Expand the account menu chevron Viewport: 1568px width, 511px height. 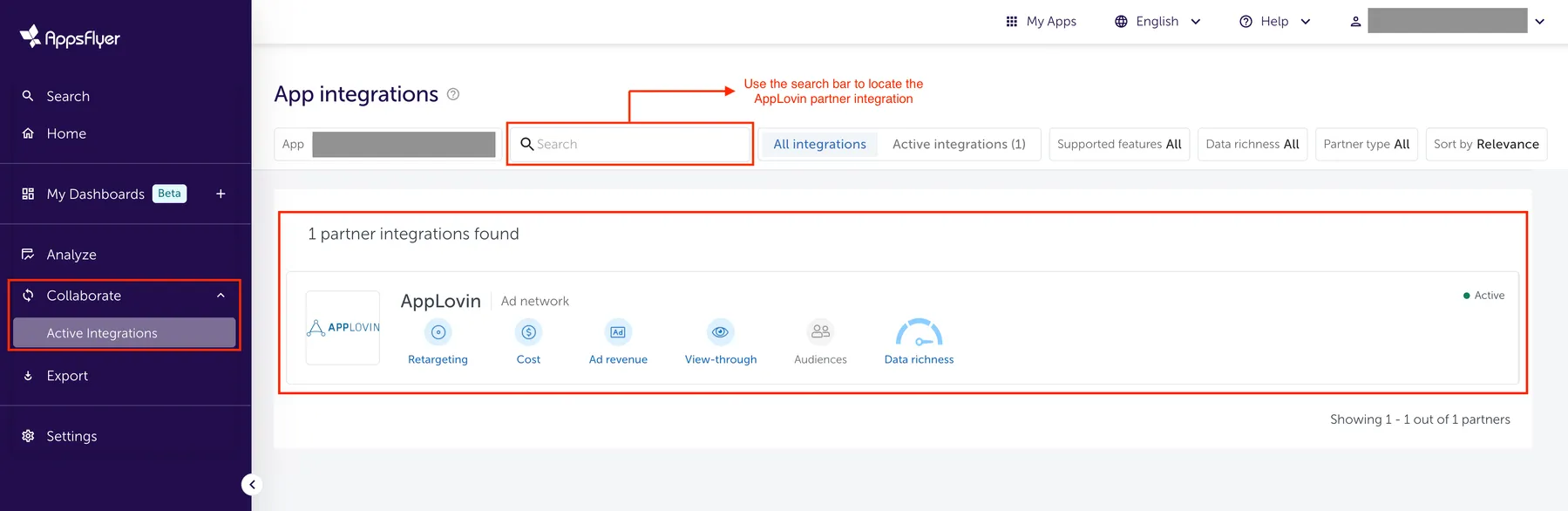pyautogui.click(x=1540, y=21)
